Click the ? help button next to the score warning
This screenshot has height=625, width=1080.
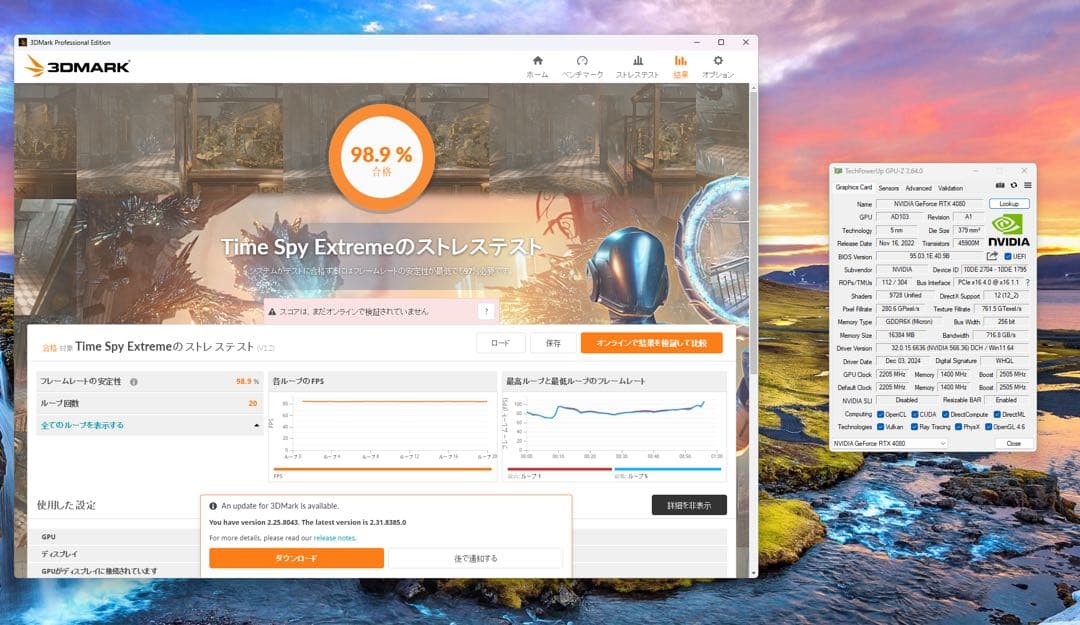point(487,311)
